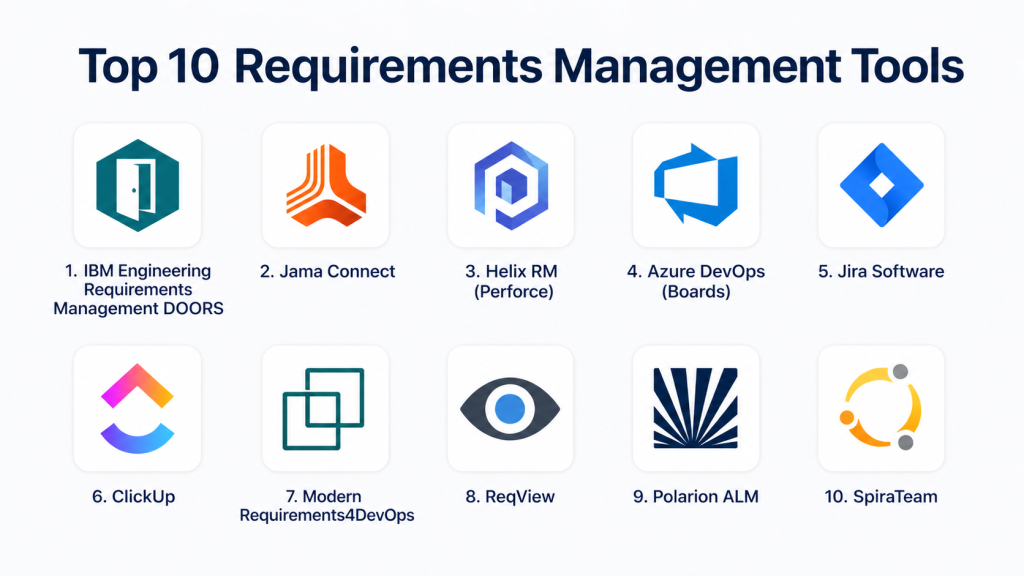Select the colorful ClickUp logo
The height and width of the screenshot is (576, 1024).
click(137, 408)
